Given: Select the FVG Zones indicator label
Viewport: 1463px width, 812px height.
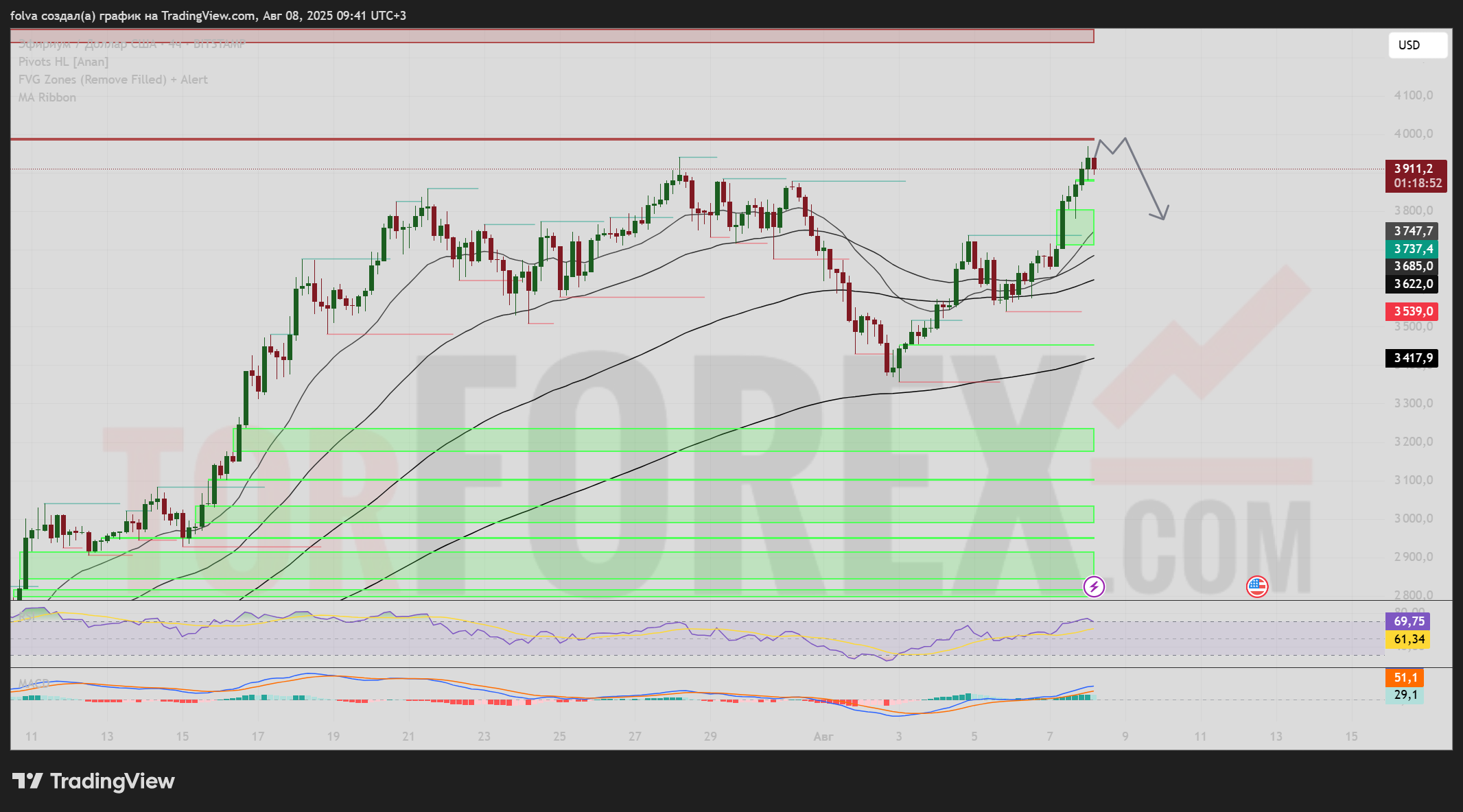Looking at the screenshot, I should tap(113, 80).
